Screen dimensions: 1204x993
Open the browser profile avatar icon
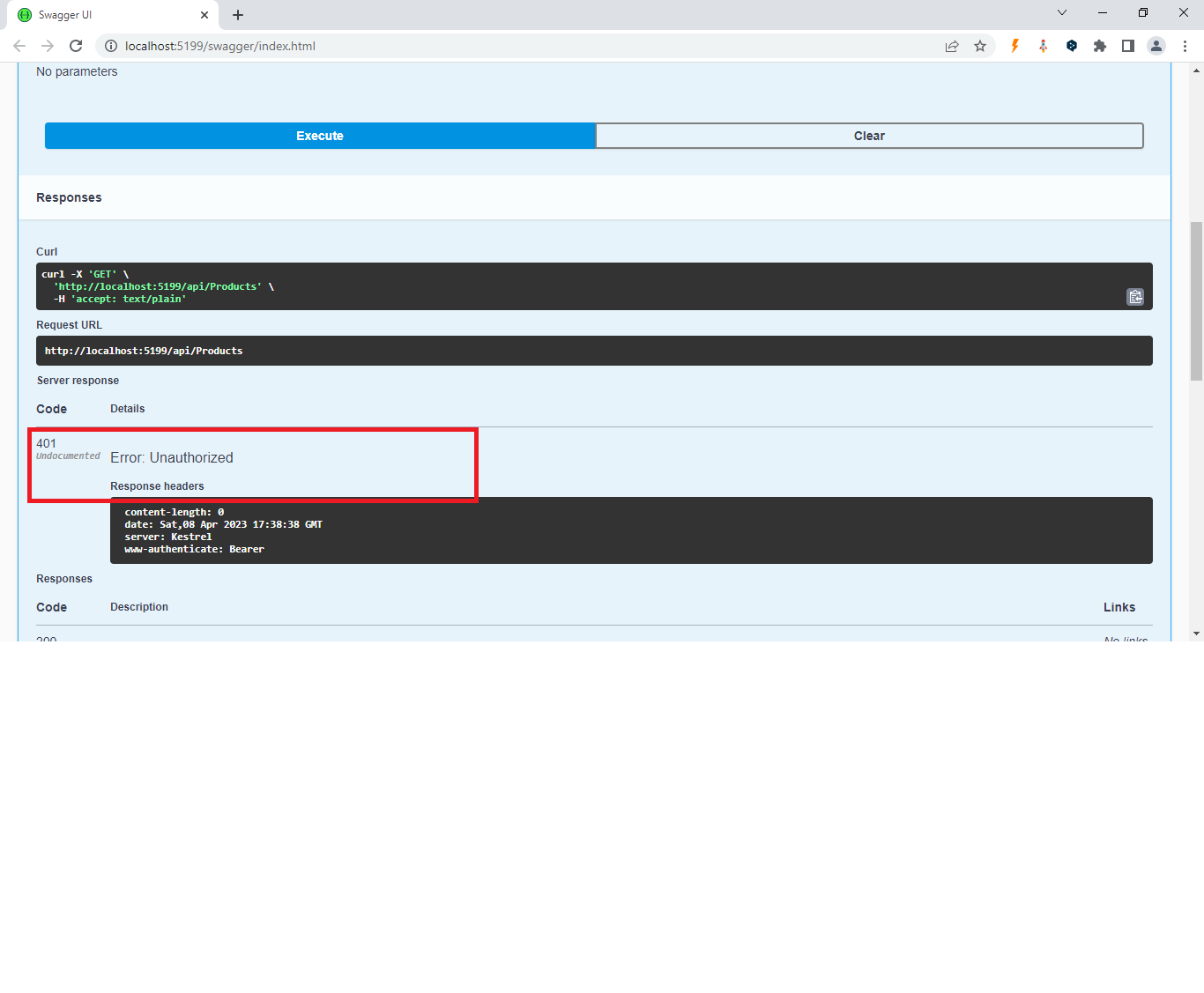tap(1156, 46)
